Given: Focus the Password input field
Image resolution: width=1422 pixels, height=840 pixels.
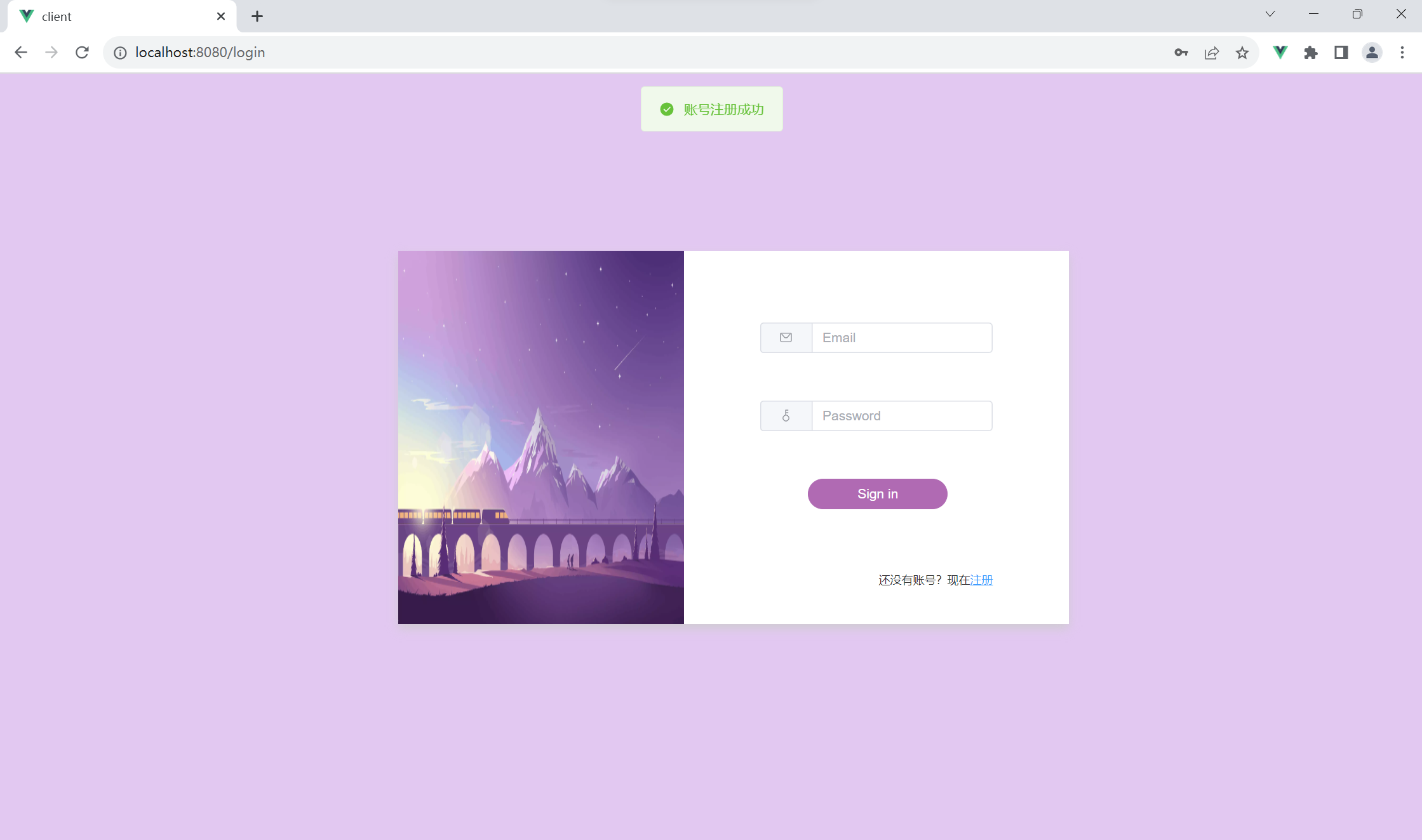Looking at the screenshot, I should 902,416.
